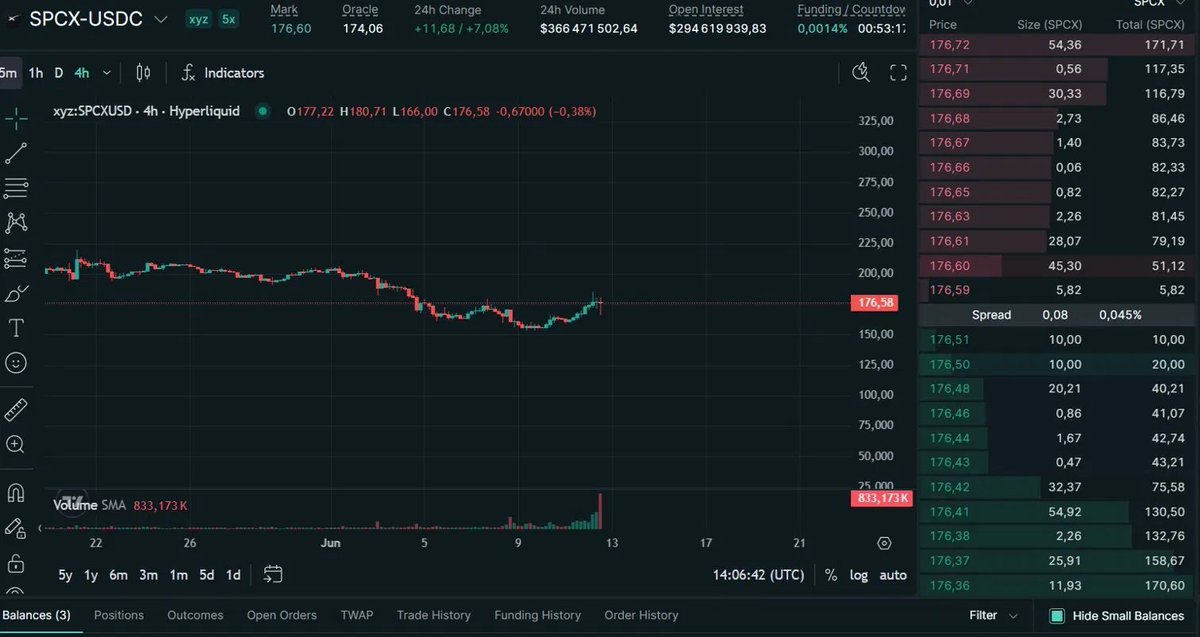Switch to the Funding History tab

click(x=537, y=615)
